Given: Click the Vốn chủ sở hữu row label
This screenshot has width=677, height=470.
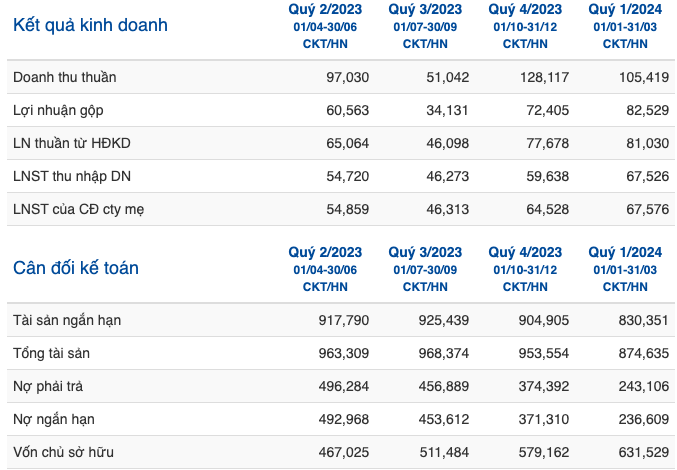Looking at the screenshot, I should (x=63, y=452).
